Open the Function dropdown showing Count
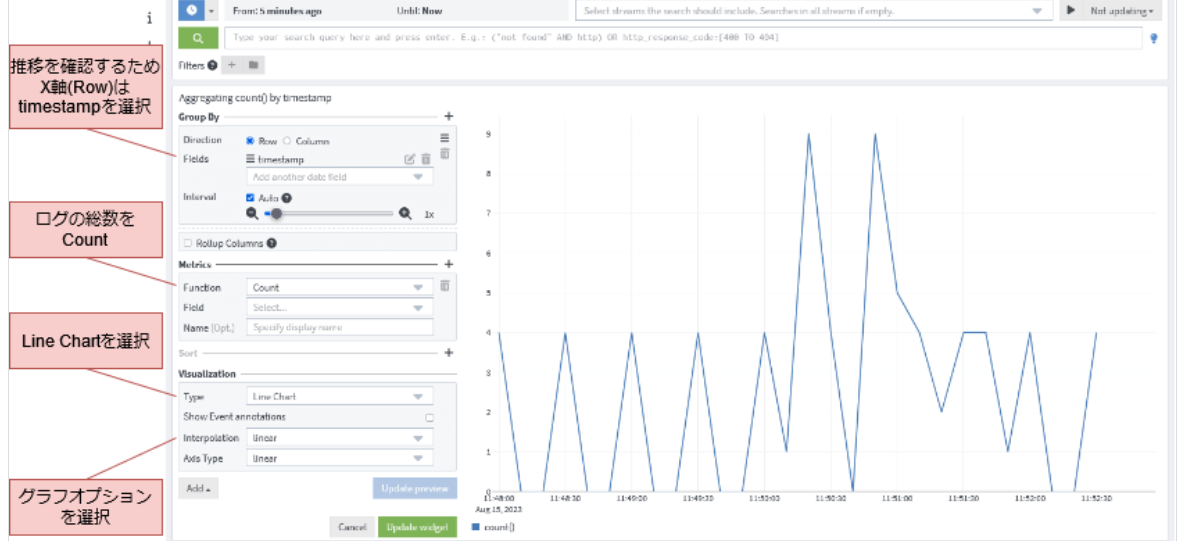 tap(339, 287)
